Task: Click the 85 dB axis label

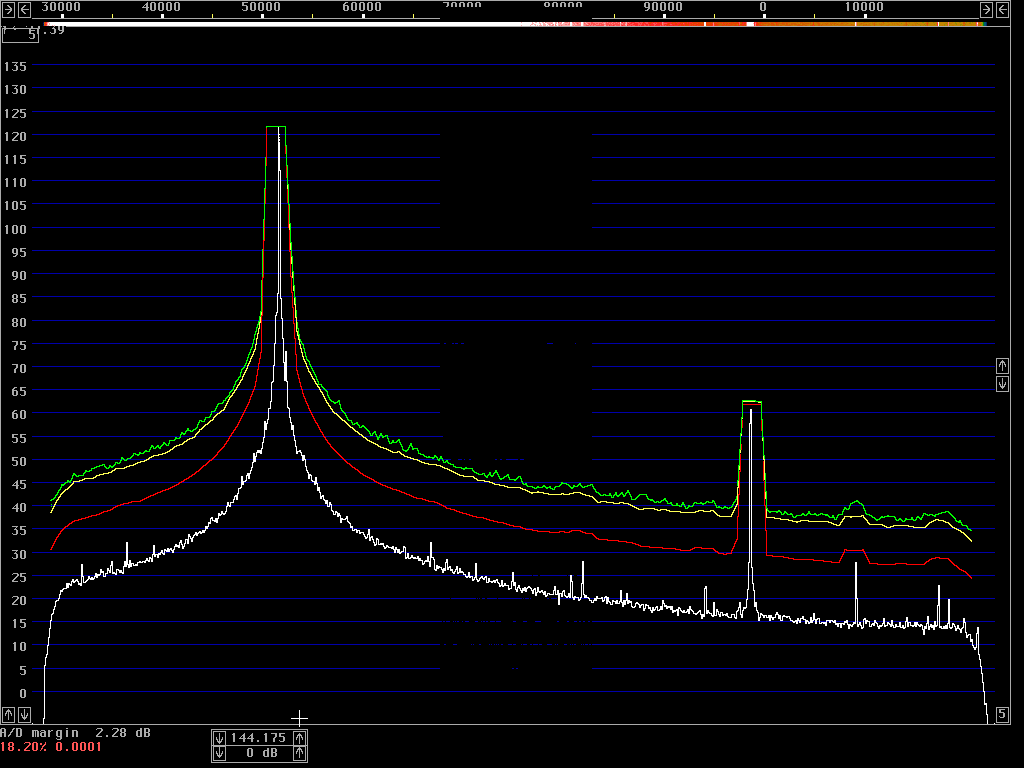Action: 19,299
